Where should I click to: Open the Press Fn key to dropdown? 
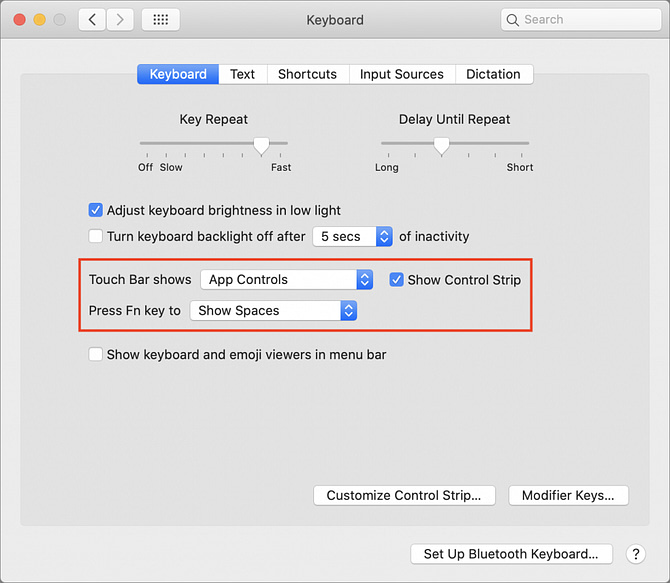(x=273, y=310)
